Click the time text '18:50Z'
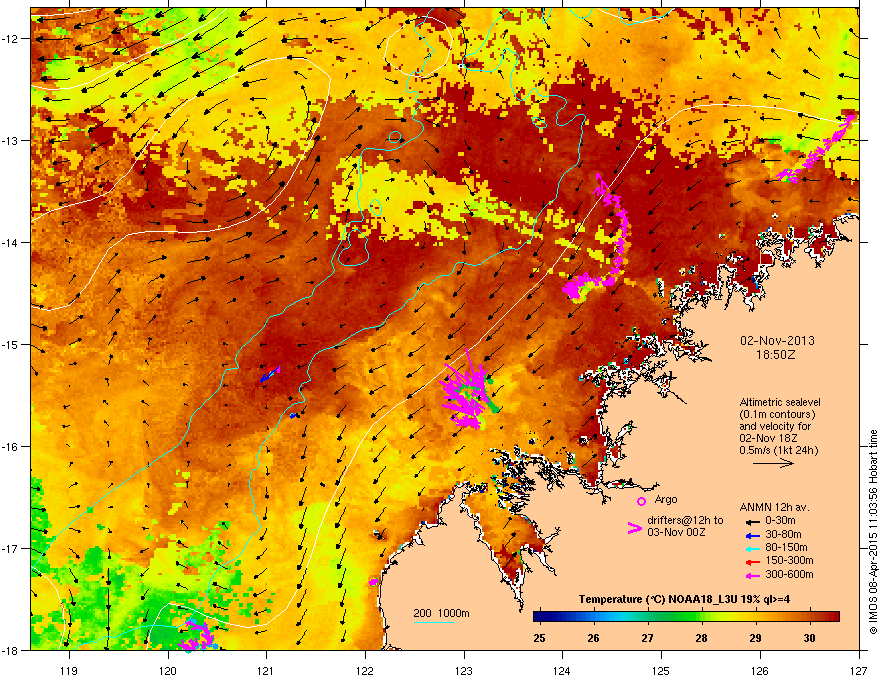The height and width of the screenshot is (680, 880). 776,355
